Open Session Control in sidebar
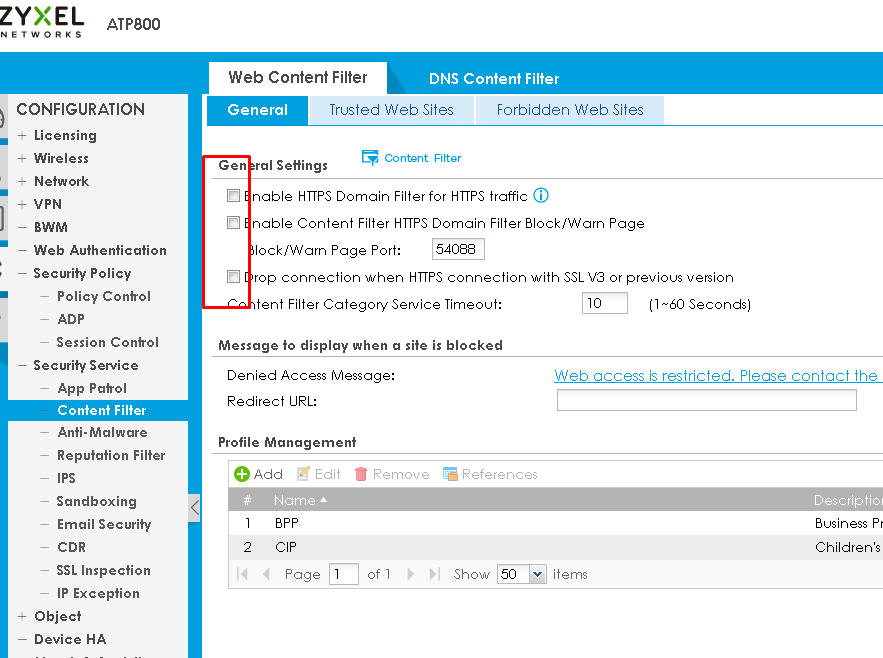This screenshot has height=658, width=883. point(108,343)
